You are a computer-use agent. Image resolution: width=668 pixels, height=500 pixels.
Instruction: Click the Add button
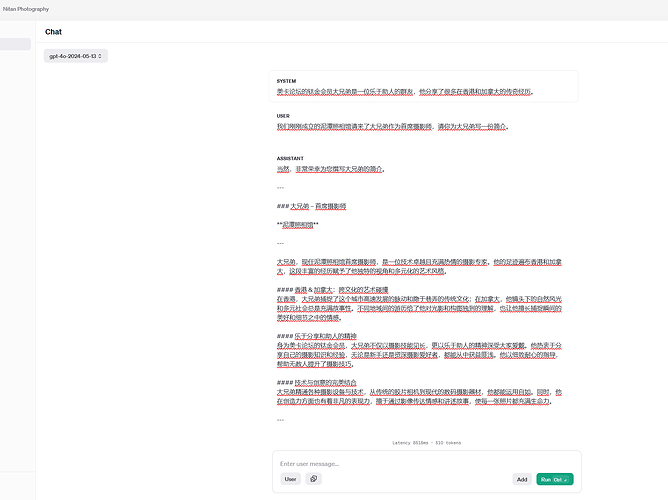[x=521, y=479]
